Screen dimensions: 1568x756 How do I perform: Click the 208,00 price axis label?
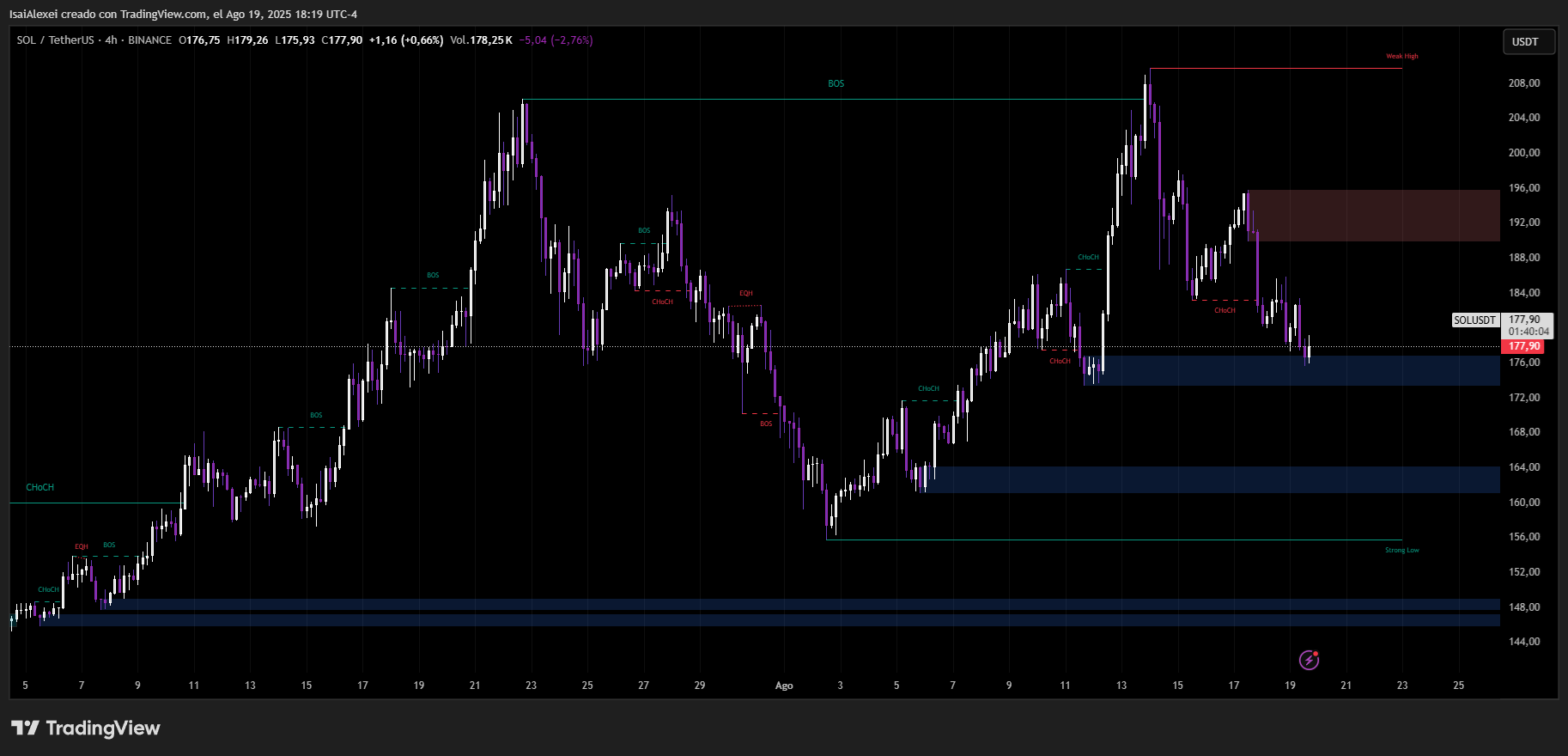pos(1524,83)
